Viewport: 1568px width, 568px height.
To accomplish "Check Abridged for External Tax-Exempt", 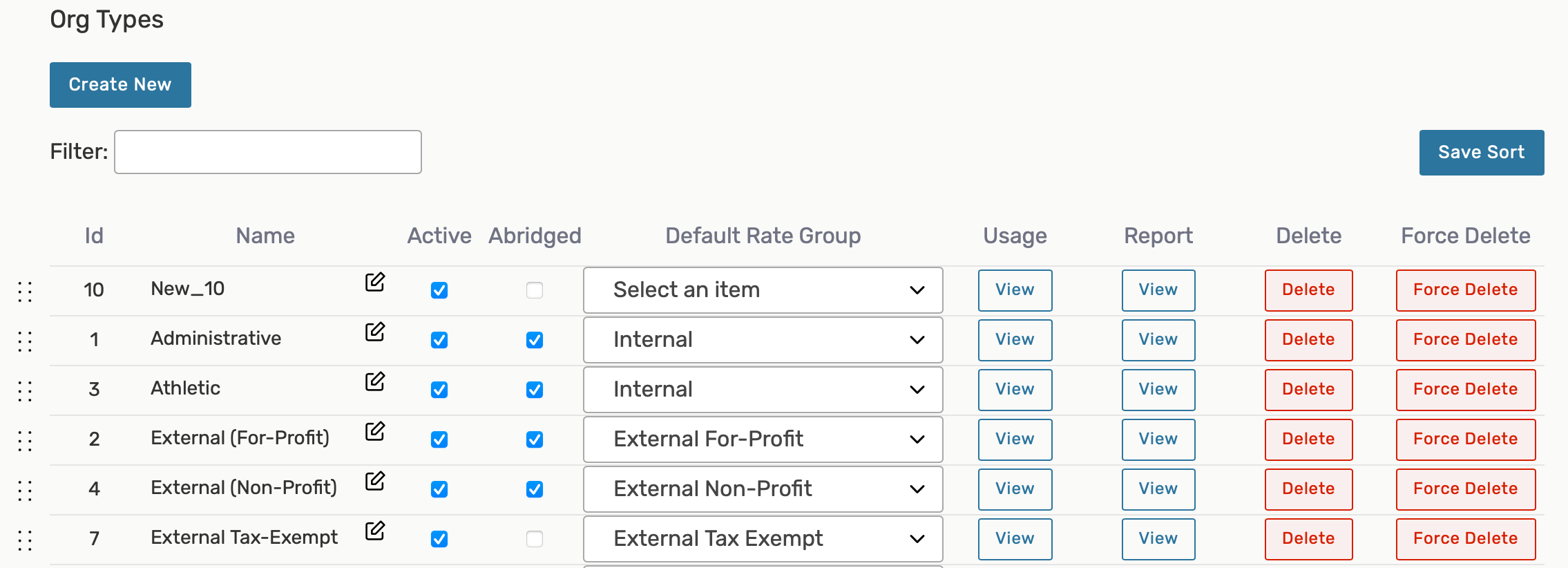I will [535, 539].
